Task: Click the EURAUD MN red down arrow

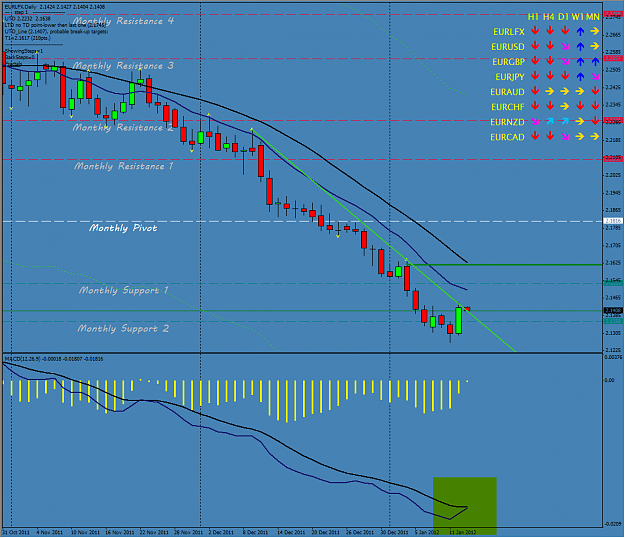Action: click(595, 91)
